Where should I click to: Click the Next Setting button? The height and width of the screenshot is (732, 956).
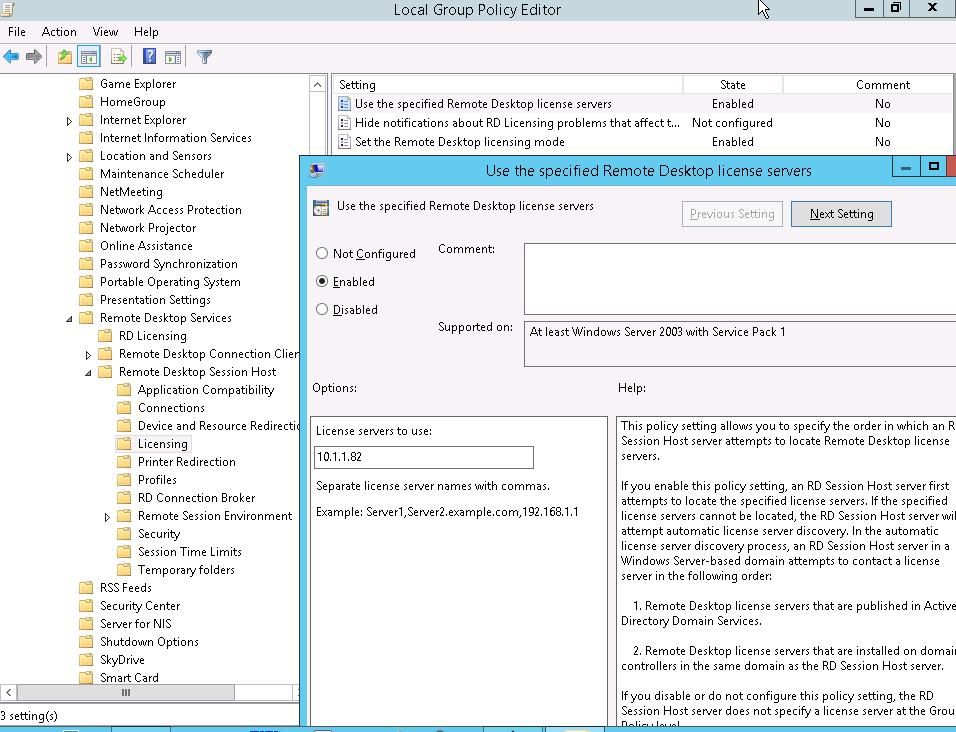click(841, 214)
